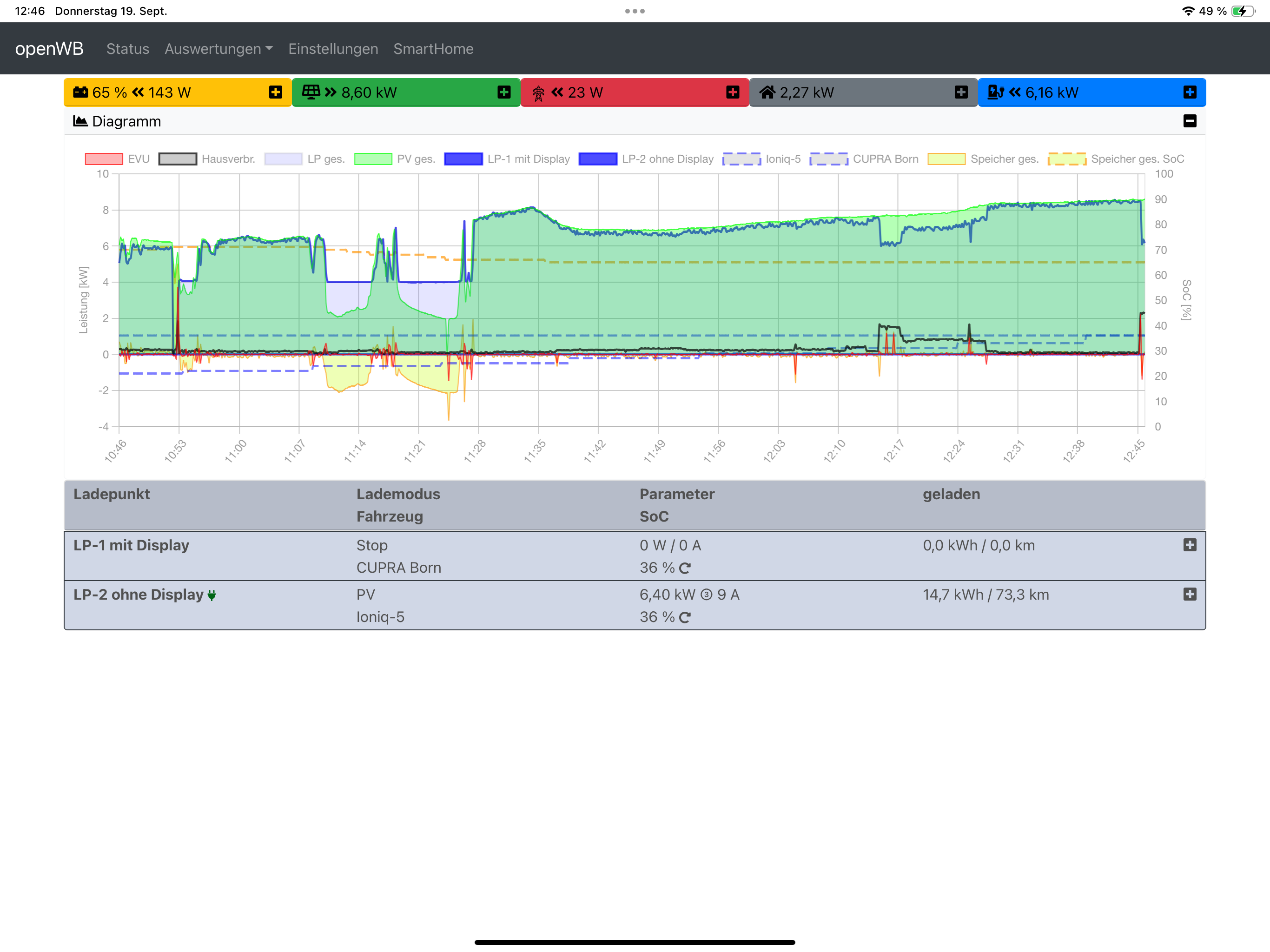
Task: Click the Hausverbr. legend color swatch
Action: coord(178,159)
